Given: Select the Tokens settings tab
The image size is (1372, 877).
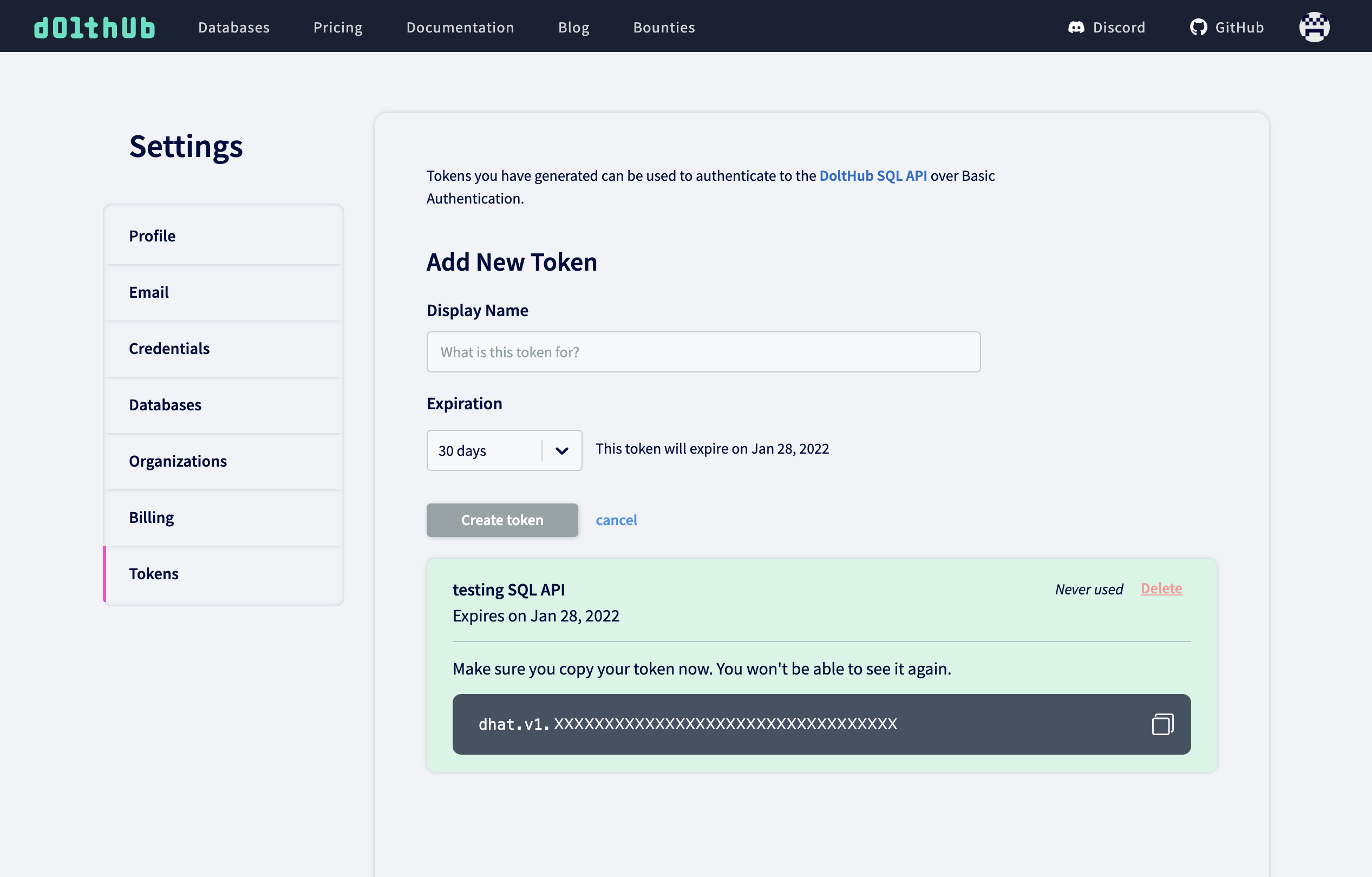Looking at the screenshot, I should pyautogui.click(x=224, y=574).
